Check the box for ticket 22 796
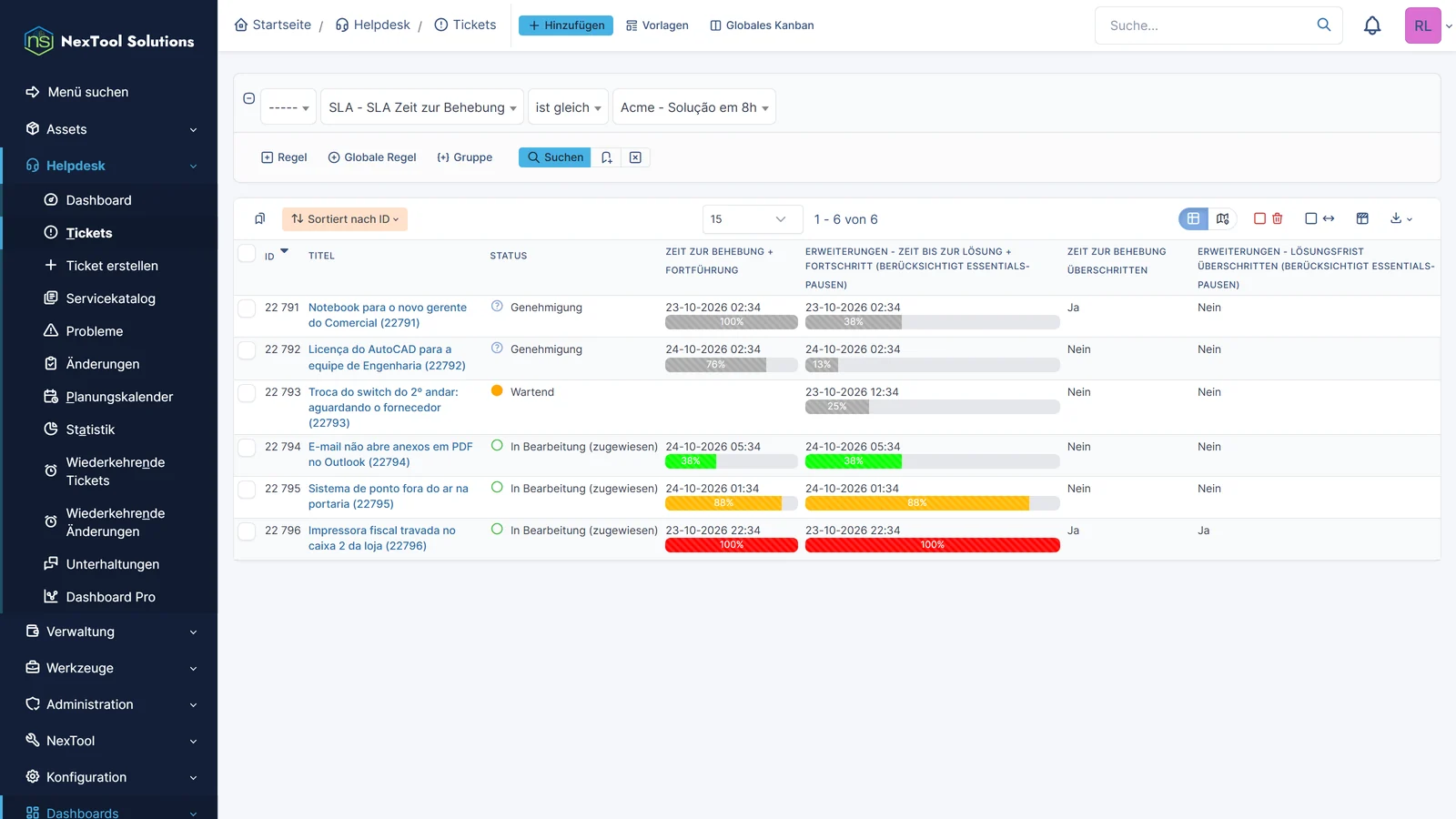The width and height of the screenshot is (1456, 819). coord(247,531)
